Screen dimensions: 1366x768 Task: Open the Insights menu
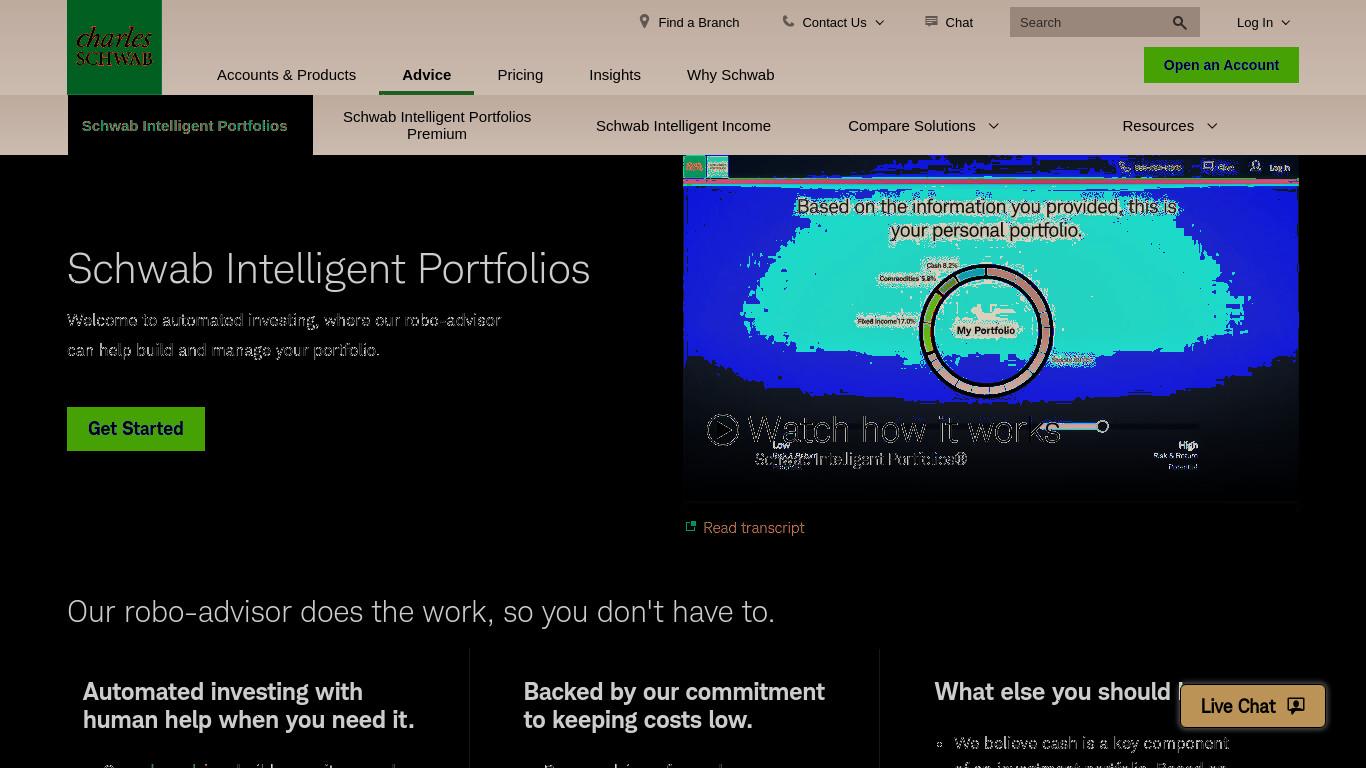click(x=615, y=74)
